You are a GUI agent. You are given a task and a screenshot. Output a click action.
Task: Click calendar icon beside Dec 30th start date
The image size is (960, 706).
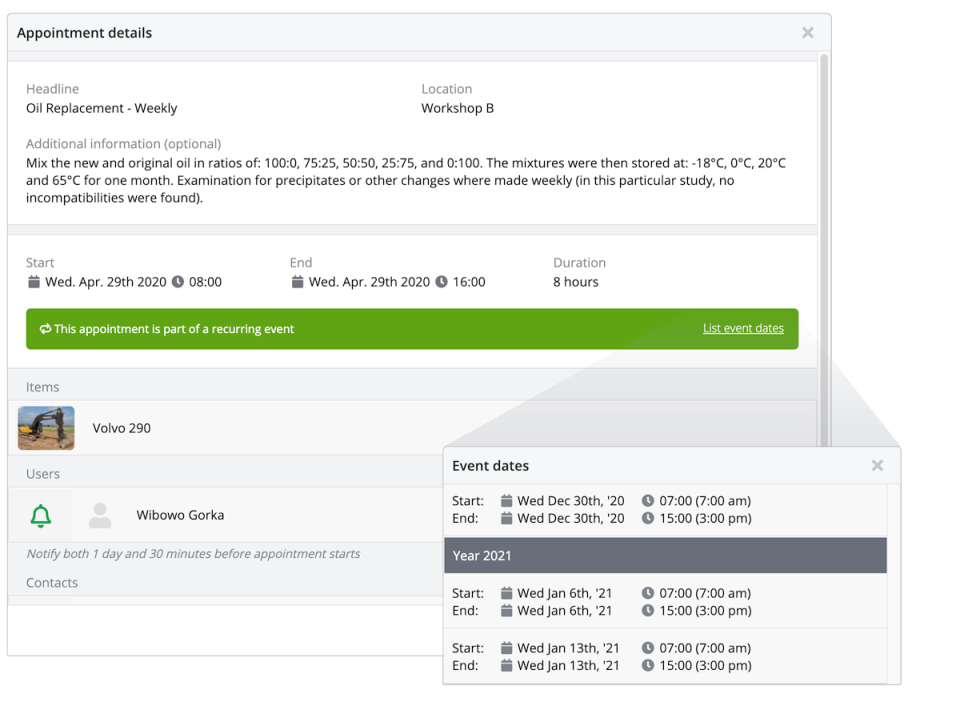[x=507, y=501]
